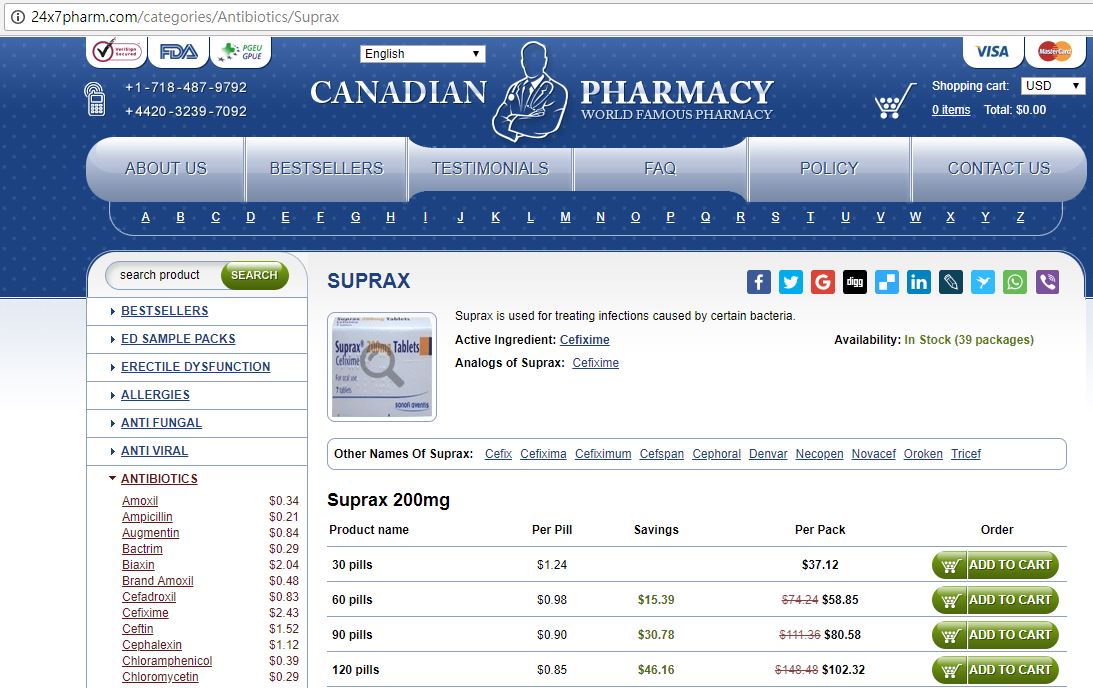Share on Facebook icon
The height and width of the screenshot is (688, 1093).
click(759, 282)
